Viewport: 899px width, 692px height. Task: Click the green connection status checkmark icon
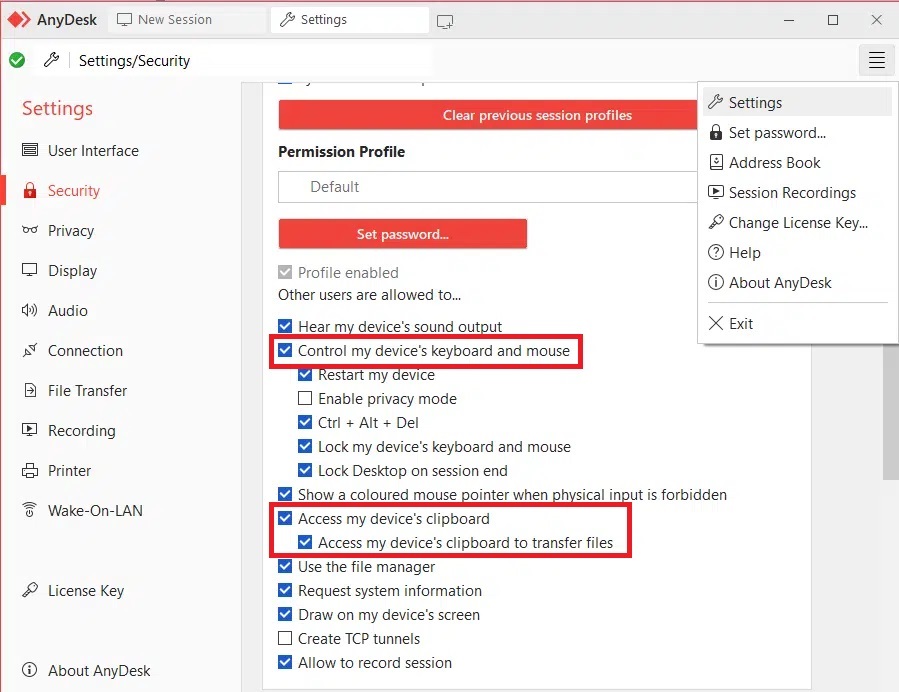coord(17,60)
